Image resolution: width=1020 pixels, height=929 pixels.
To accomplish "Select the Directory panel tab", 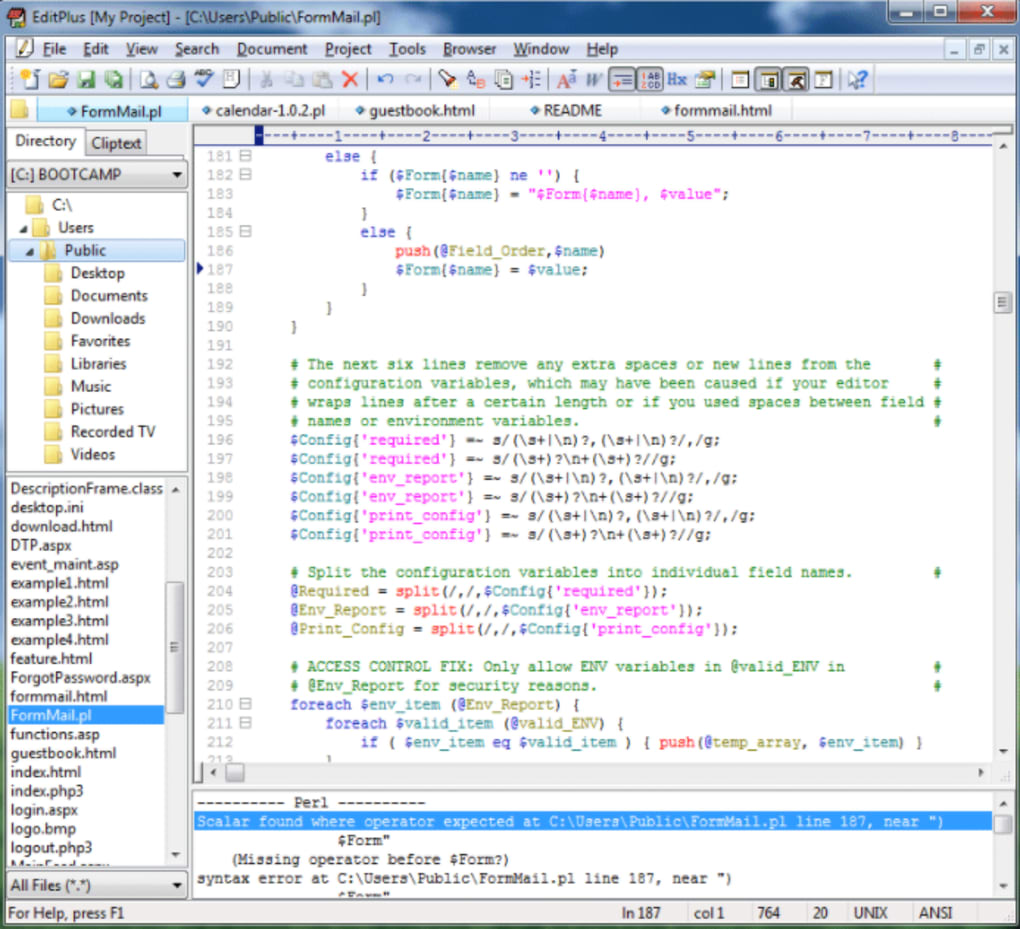I will click(x=46, y=141).
